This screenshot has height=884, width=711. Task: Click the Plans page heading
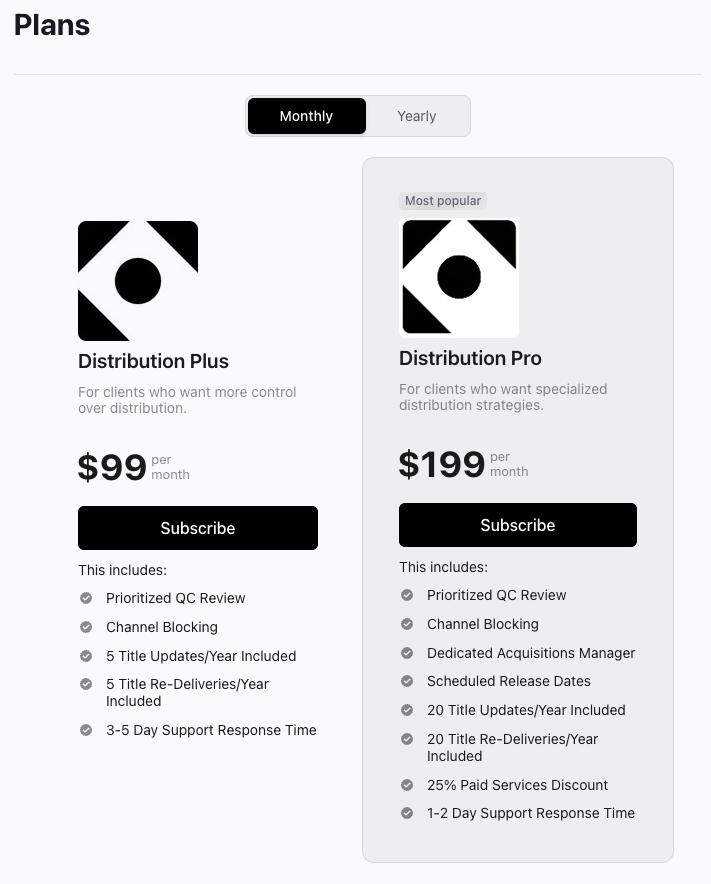click(x=51, y=24)
